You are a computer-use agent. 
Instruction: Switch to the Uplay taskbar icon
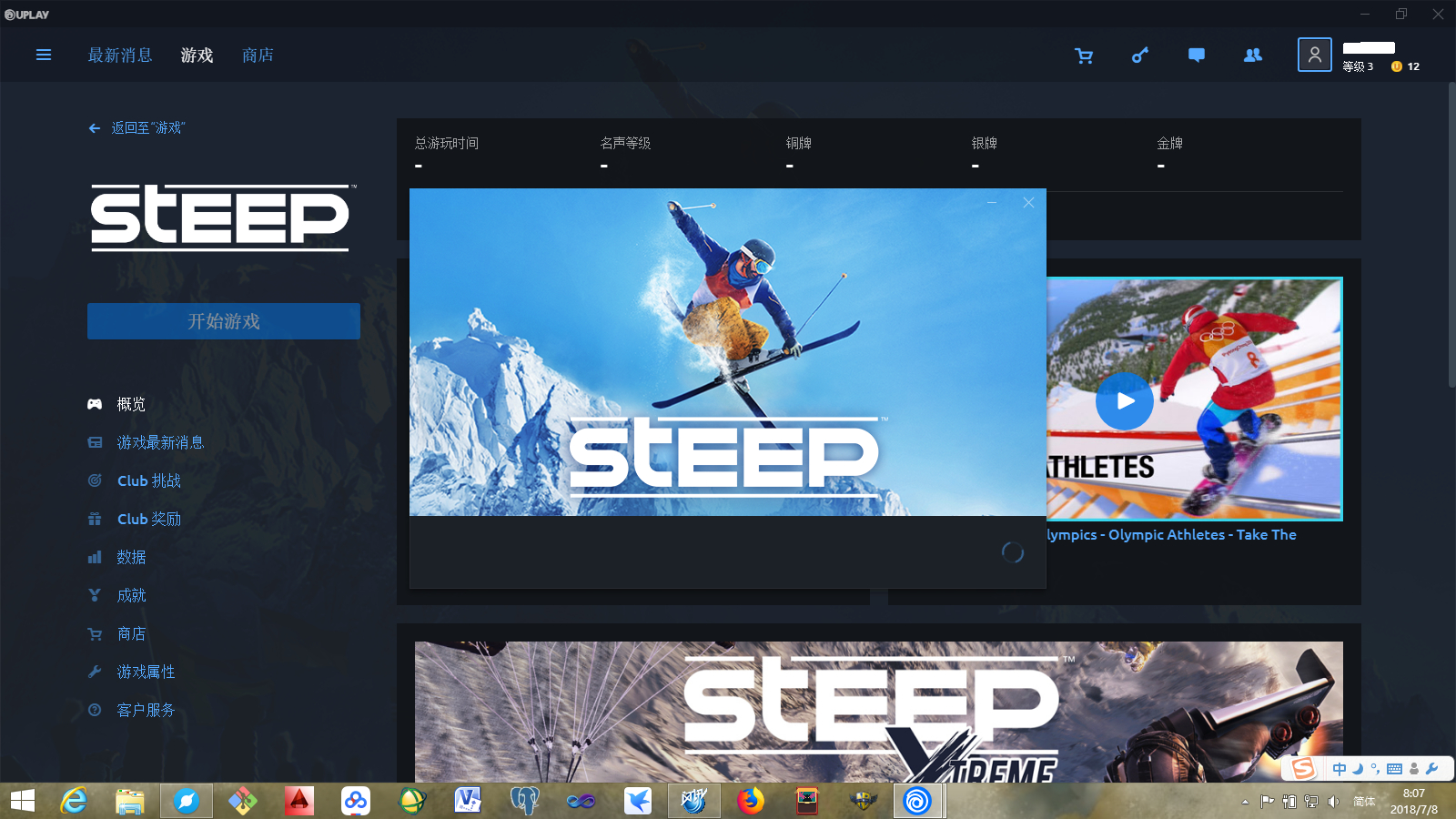point(917,801)
